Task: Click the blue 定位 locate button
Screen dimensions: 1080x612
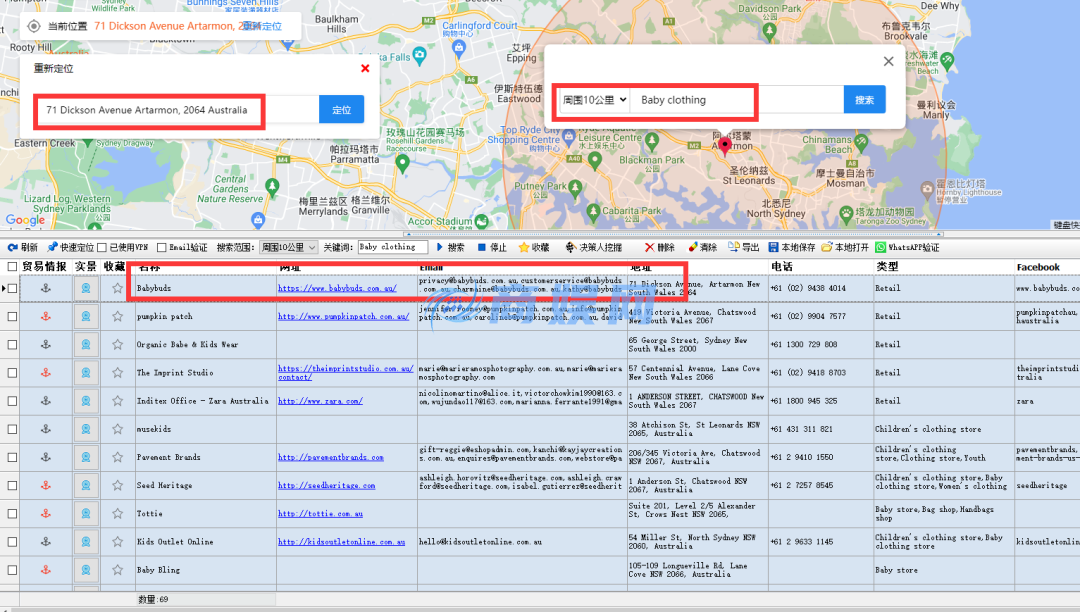Action: 341,110
